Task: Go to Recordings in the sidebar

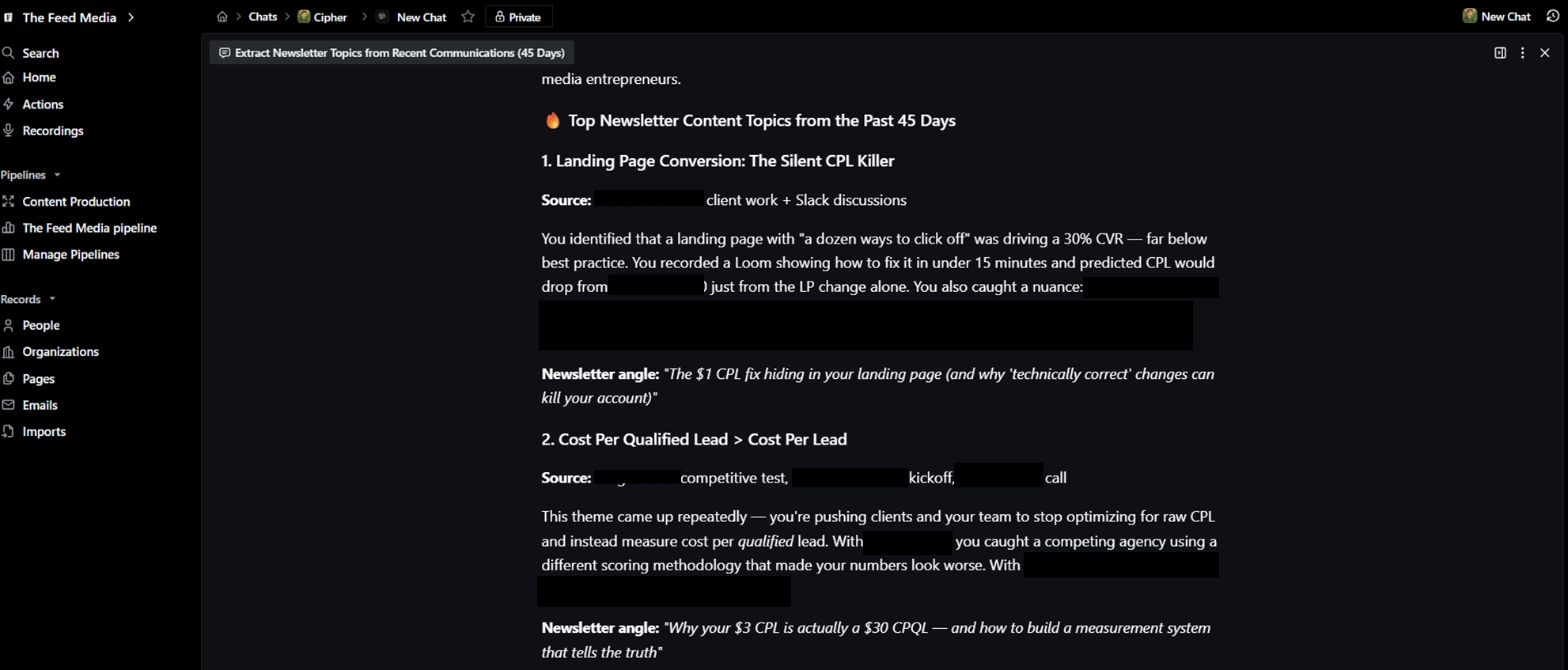Action: [x=52, y=131]
